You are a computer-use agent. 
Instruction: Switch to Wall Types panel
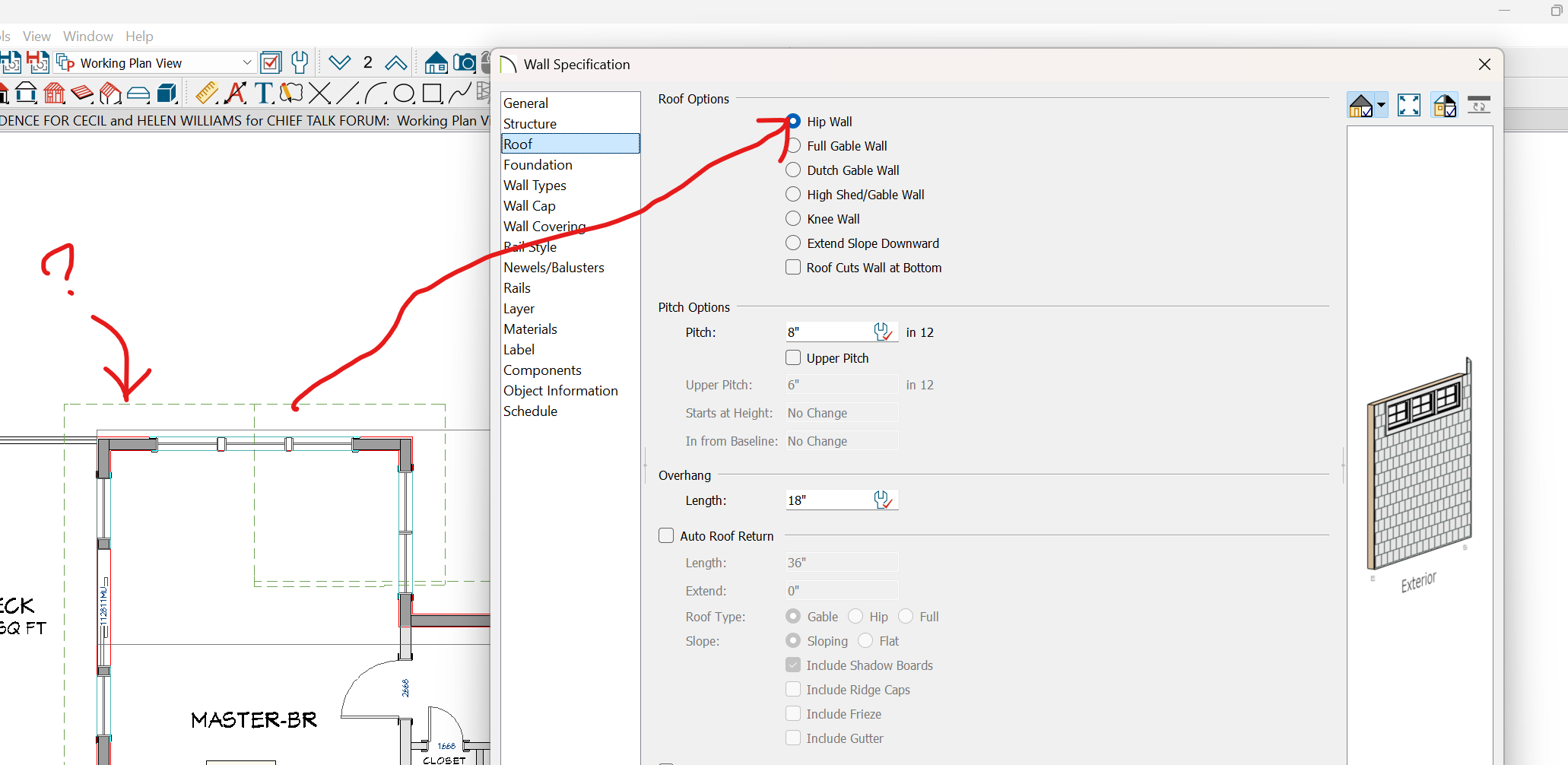pyautogui.click(x=535, y=186)
